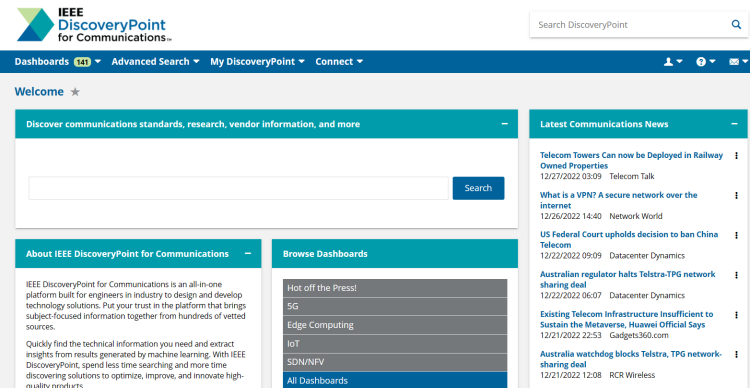The height and width of the screenshot is (388, 750).
Task: Collapse the About IEEE DiscoveryPoint panel
Action: (248, 254)
